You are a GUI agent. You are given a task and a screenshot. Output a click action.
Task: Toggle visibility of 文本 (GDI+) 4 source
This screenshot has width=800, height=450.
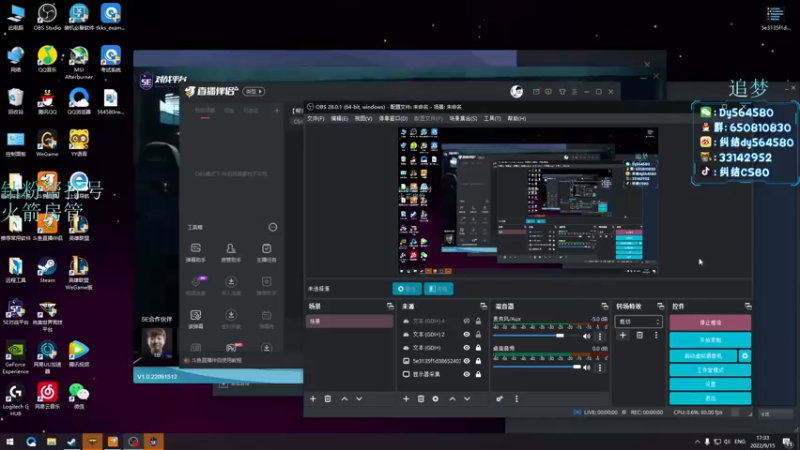coord(466,321)
